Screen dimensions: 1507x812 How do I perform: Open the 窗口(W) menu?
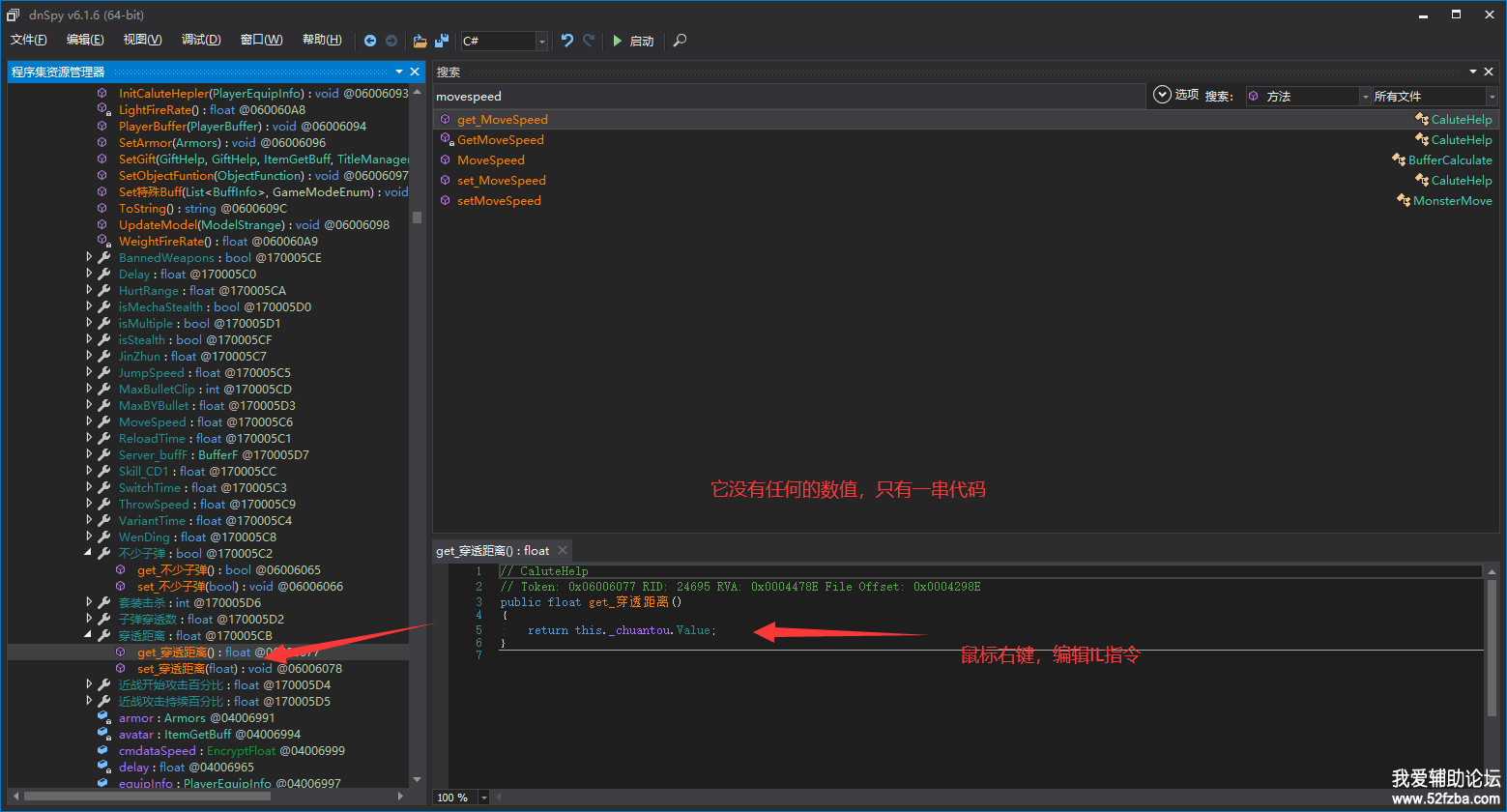[261, 40]
